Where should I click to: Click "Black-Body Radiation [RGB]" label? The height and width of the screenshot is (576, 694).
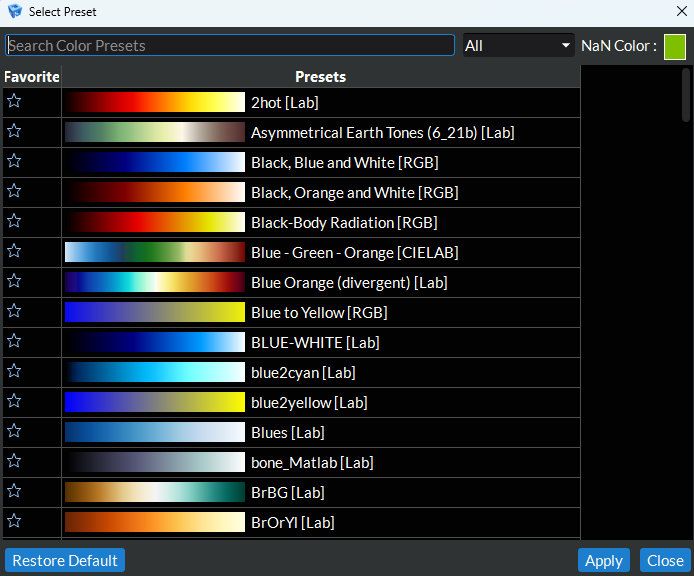coord(344,223)
